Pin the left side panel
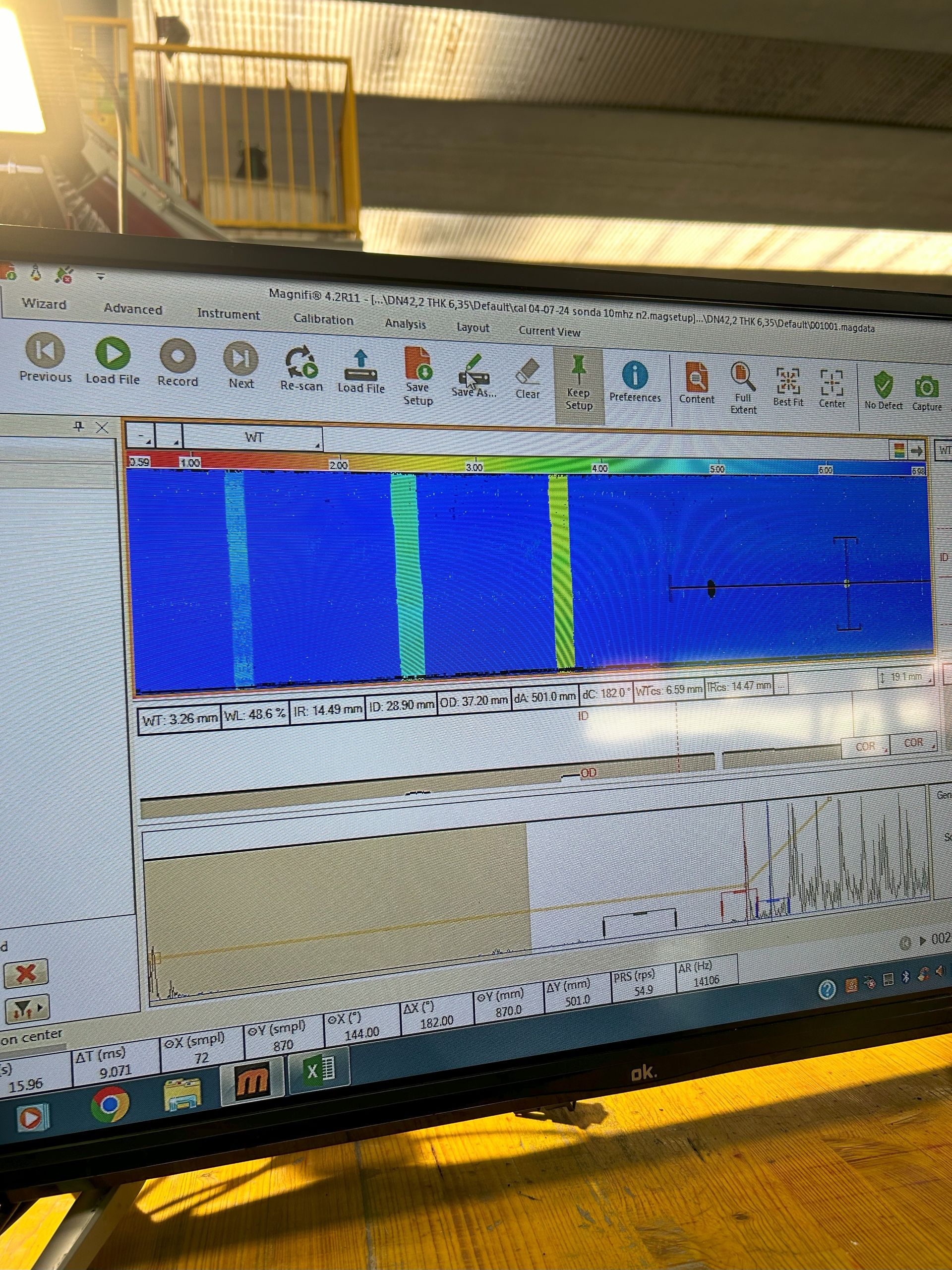 tap(79, 426)
